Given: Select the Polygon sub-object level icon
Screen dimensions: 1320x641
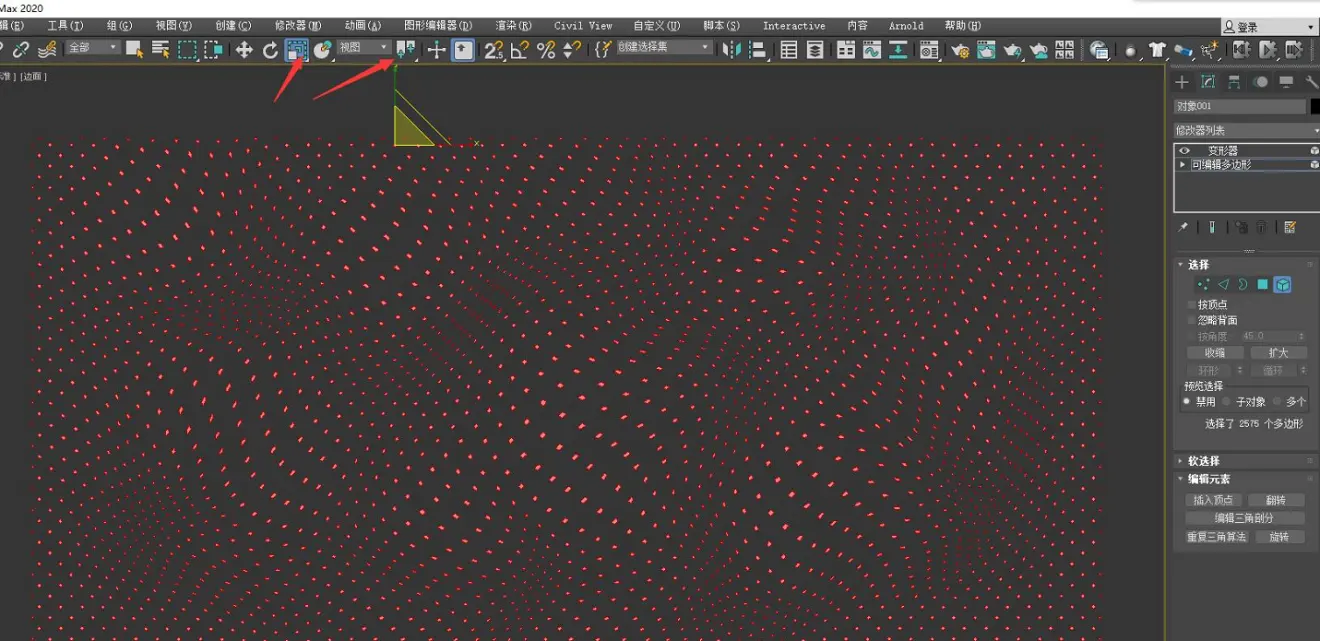Looking at the screenshot, I should click(1263, 285).
